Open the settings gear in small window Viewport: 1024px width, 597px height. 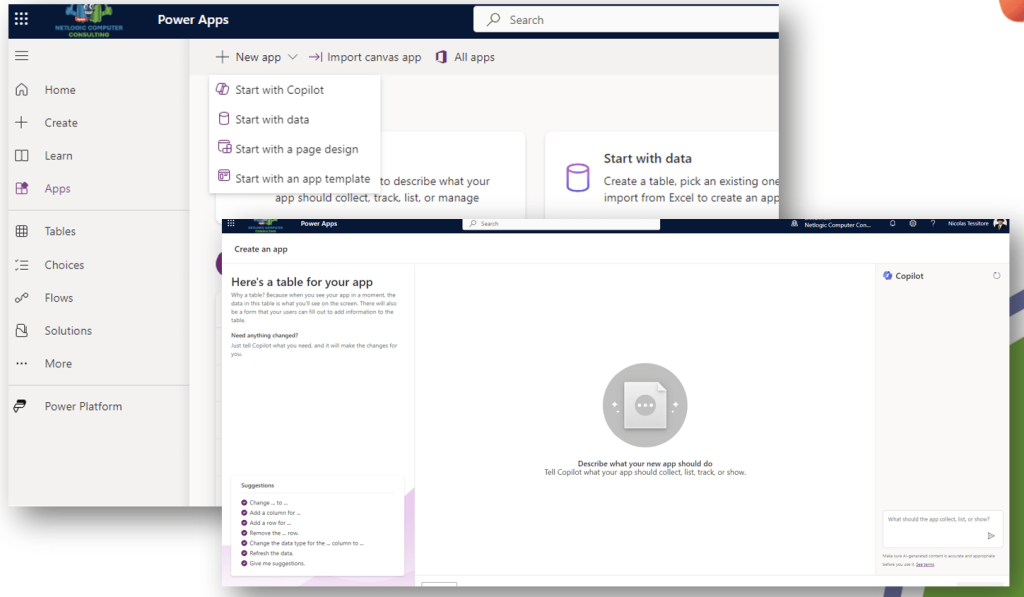[x=912, y=224]
